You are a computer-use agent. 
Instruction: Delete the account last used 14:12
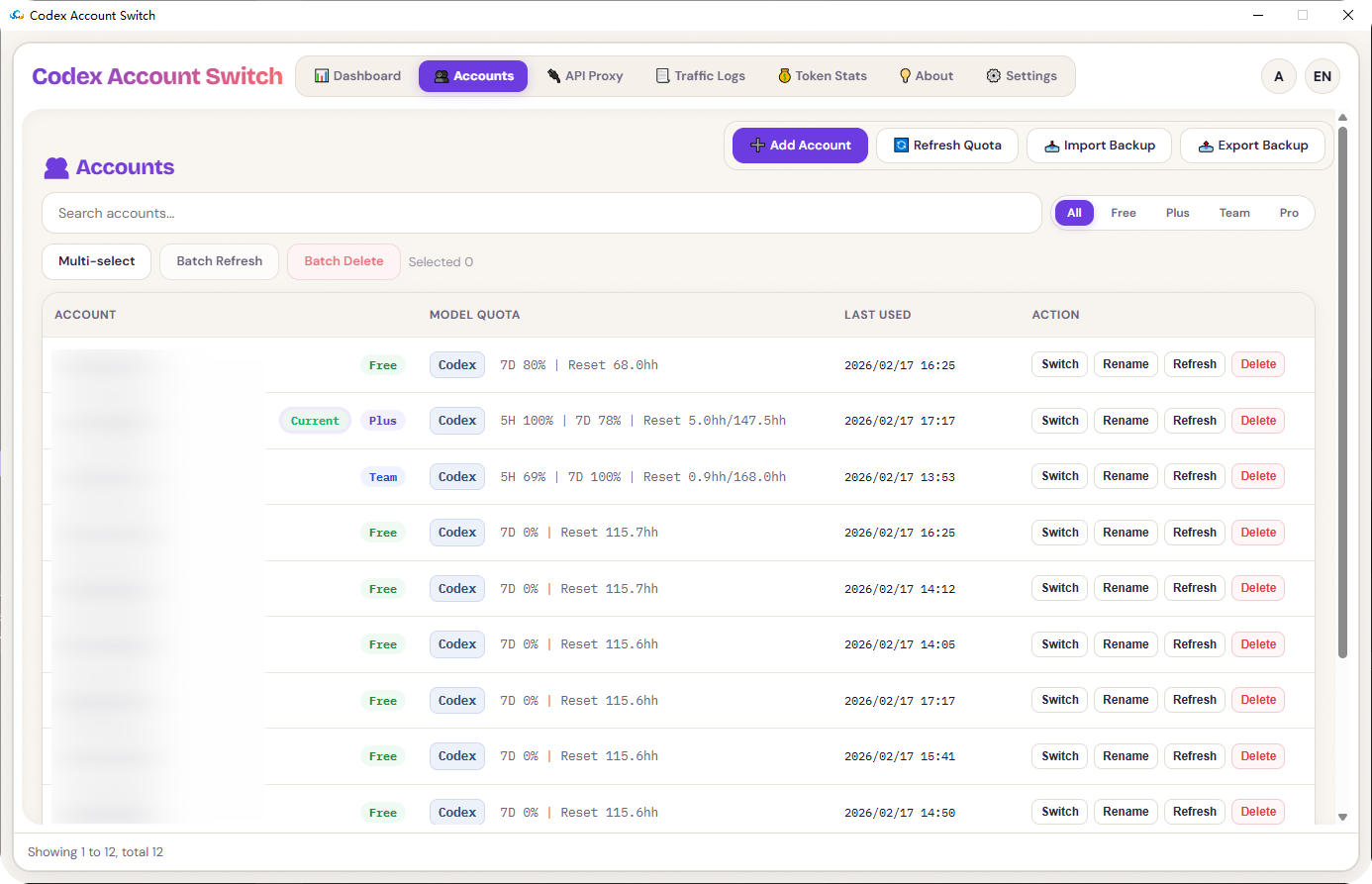point(1258,588)
